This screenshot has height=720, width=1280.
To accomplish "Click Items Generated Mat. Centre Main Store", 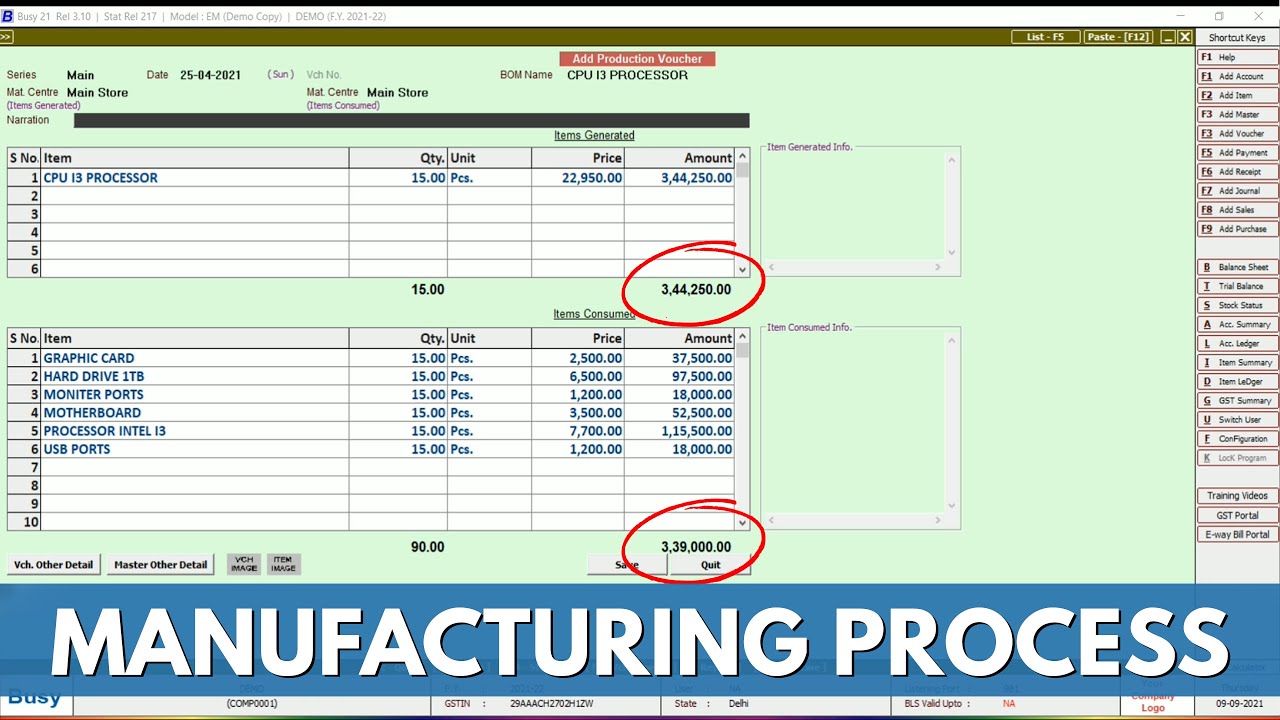I will (97, 92).
